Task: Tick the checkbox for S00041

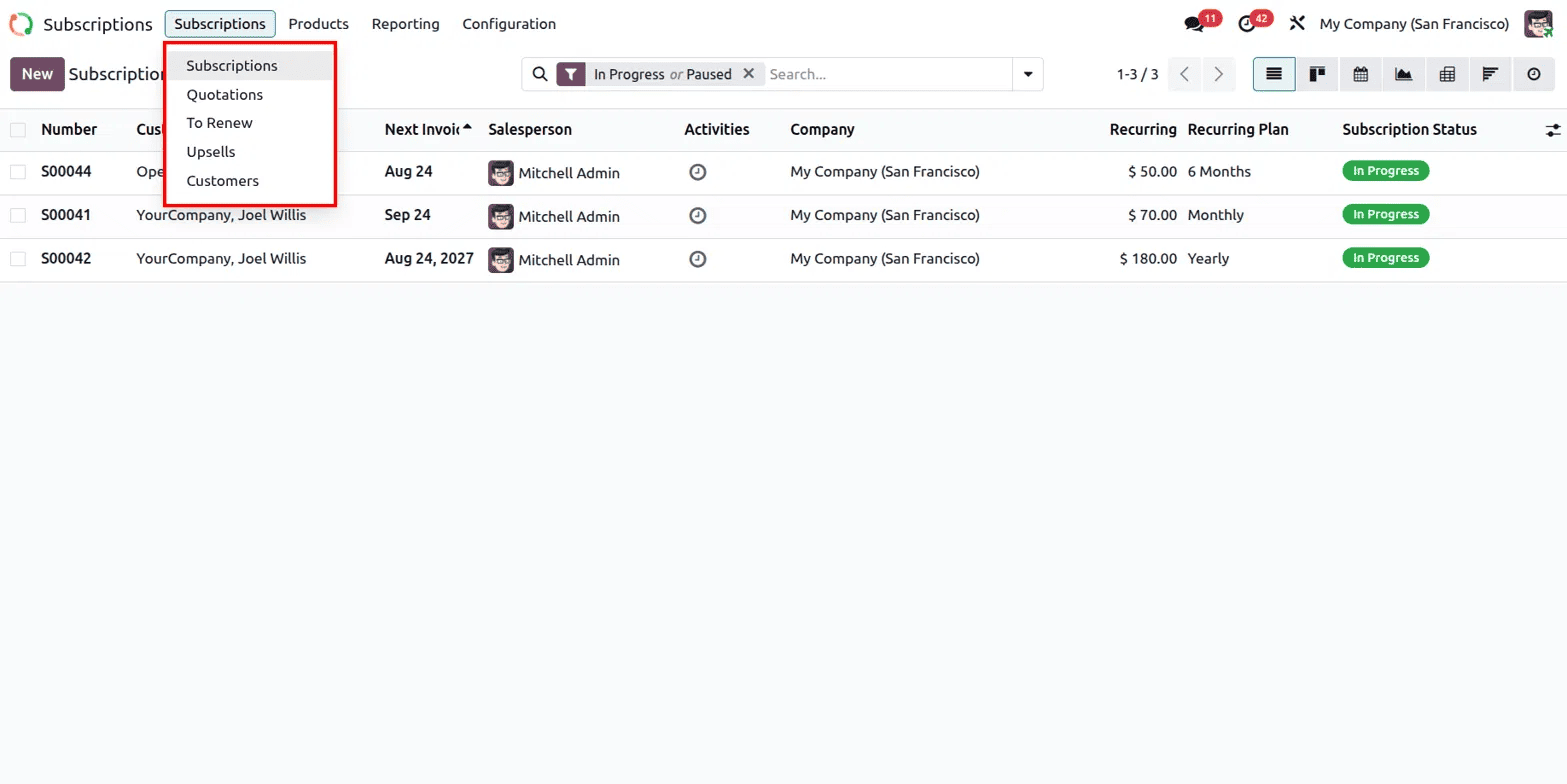Action: tap(18, 215)
